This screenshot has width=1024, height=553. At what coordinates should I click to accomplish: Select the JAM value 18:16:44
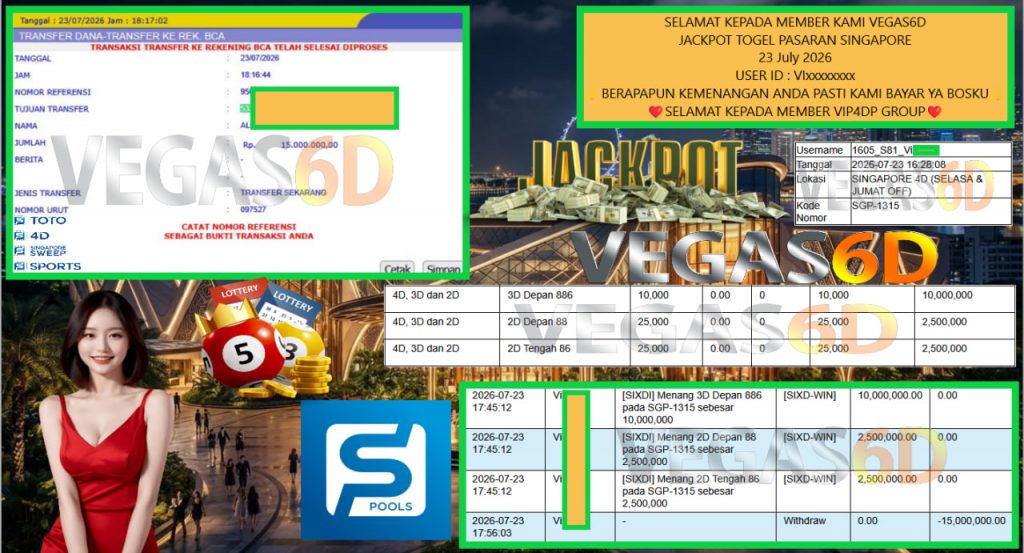click(x=255, y=75)
